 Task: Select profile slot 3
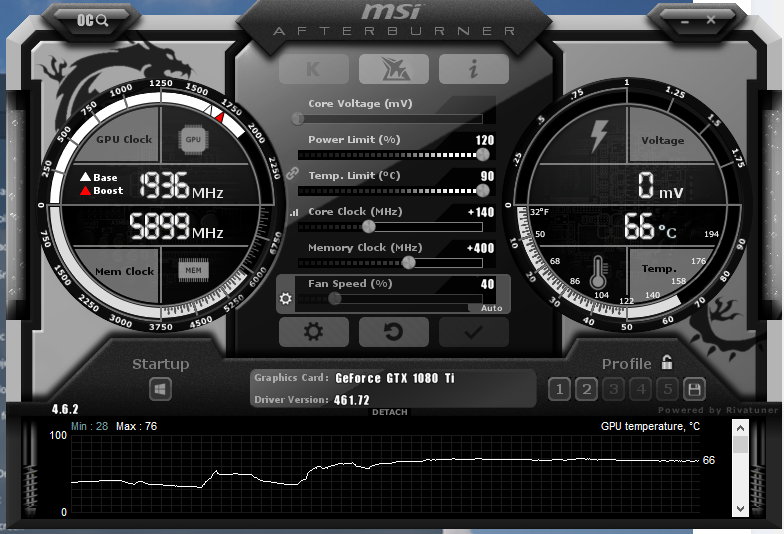coord(614,389)
